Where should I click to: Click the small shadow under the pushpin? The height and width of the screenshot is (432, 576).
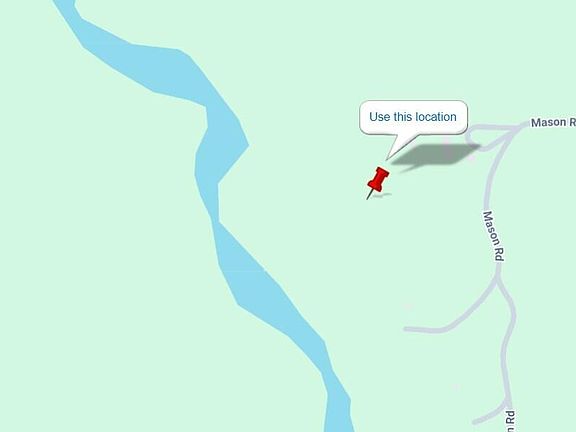point(383,196)
